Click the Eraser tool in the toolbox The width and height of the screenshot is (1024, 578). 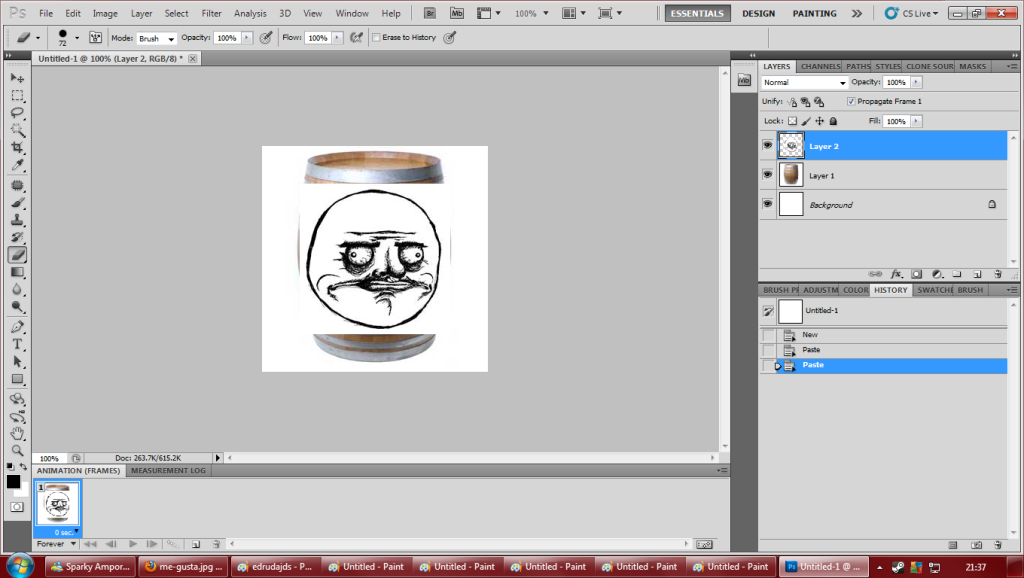(17, 255)
